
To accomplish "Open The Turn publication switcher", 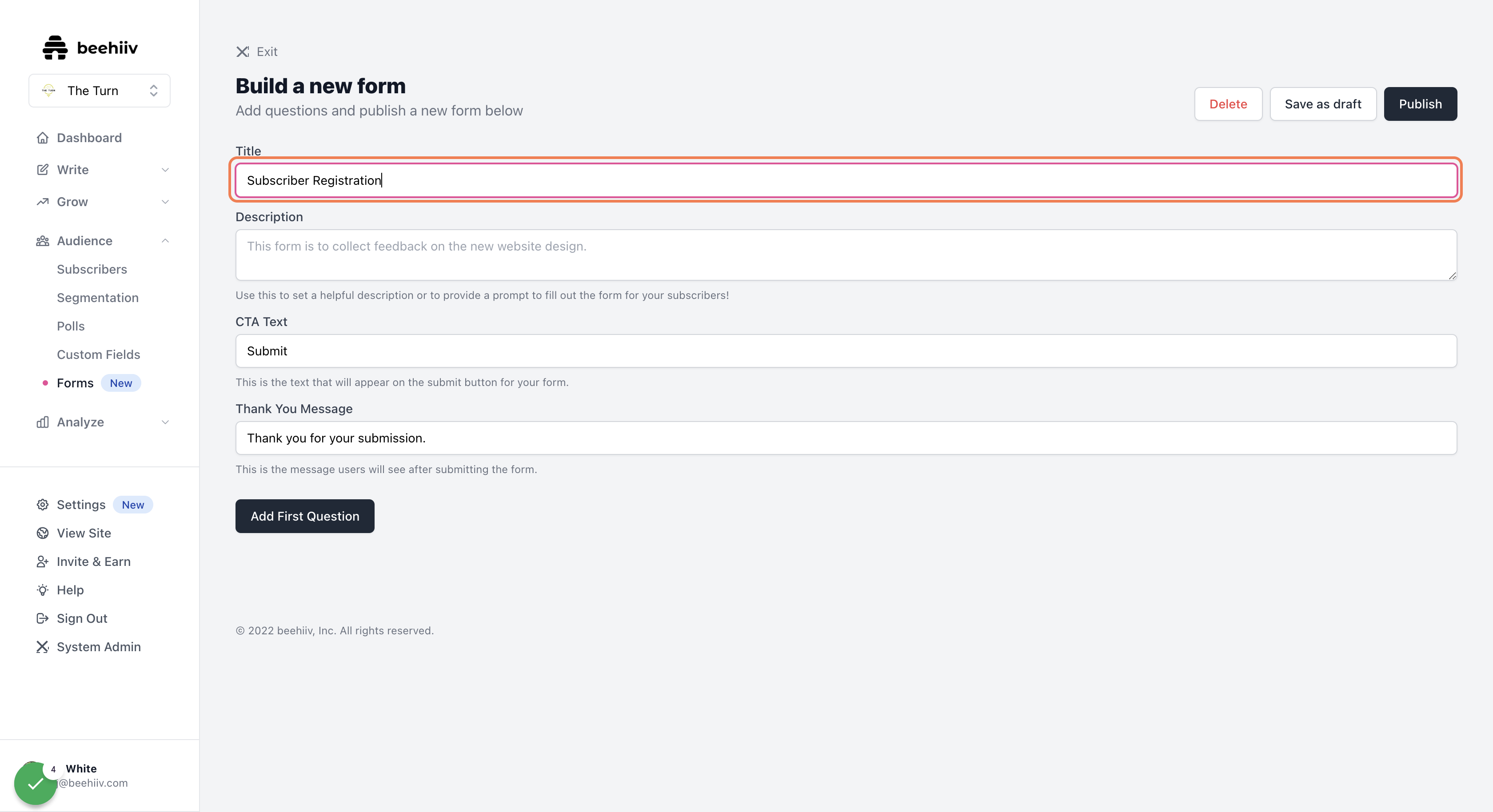I will coord(100,91).
